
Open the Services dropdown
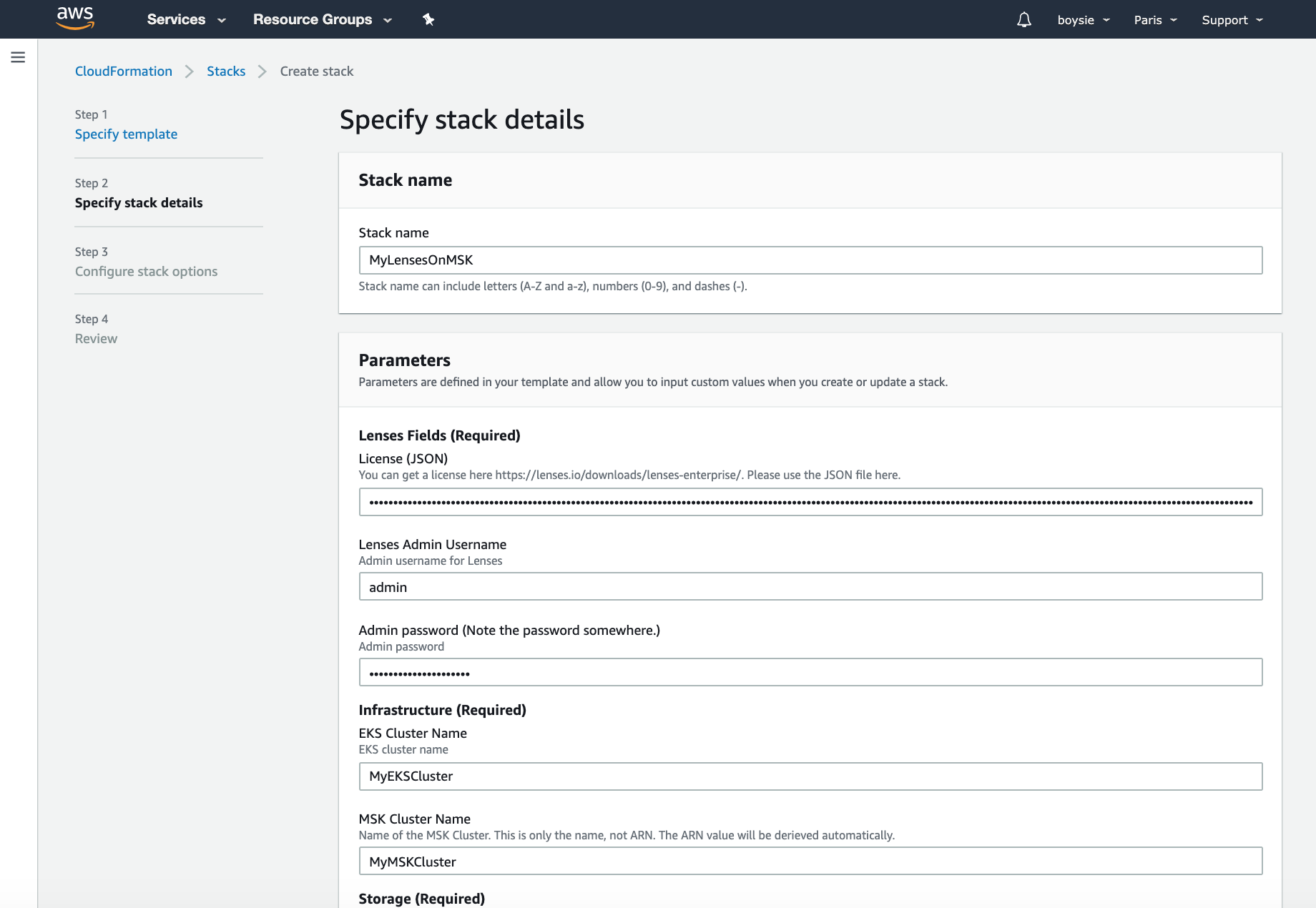click(x=186, y=19)
